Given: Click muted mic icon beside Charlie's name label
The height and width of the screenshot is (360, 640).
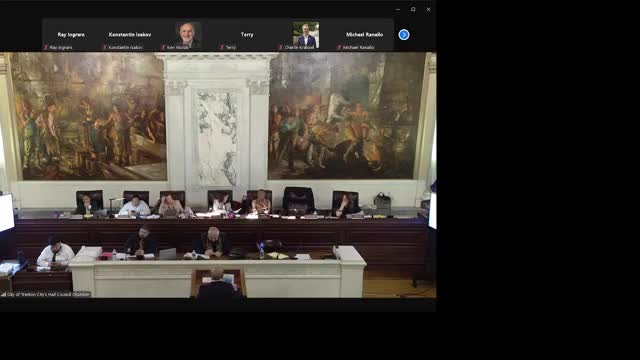Looking at the screenshot, I should tap(281, 47).
